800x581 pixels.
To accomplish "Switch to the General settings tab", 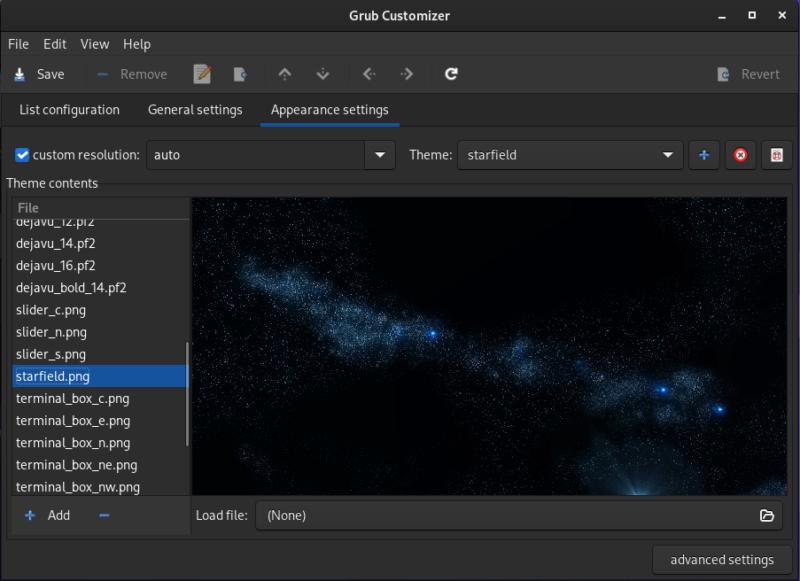I will 195,110.
